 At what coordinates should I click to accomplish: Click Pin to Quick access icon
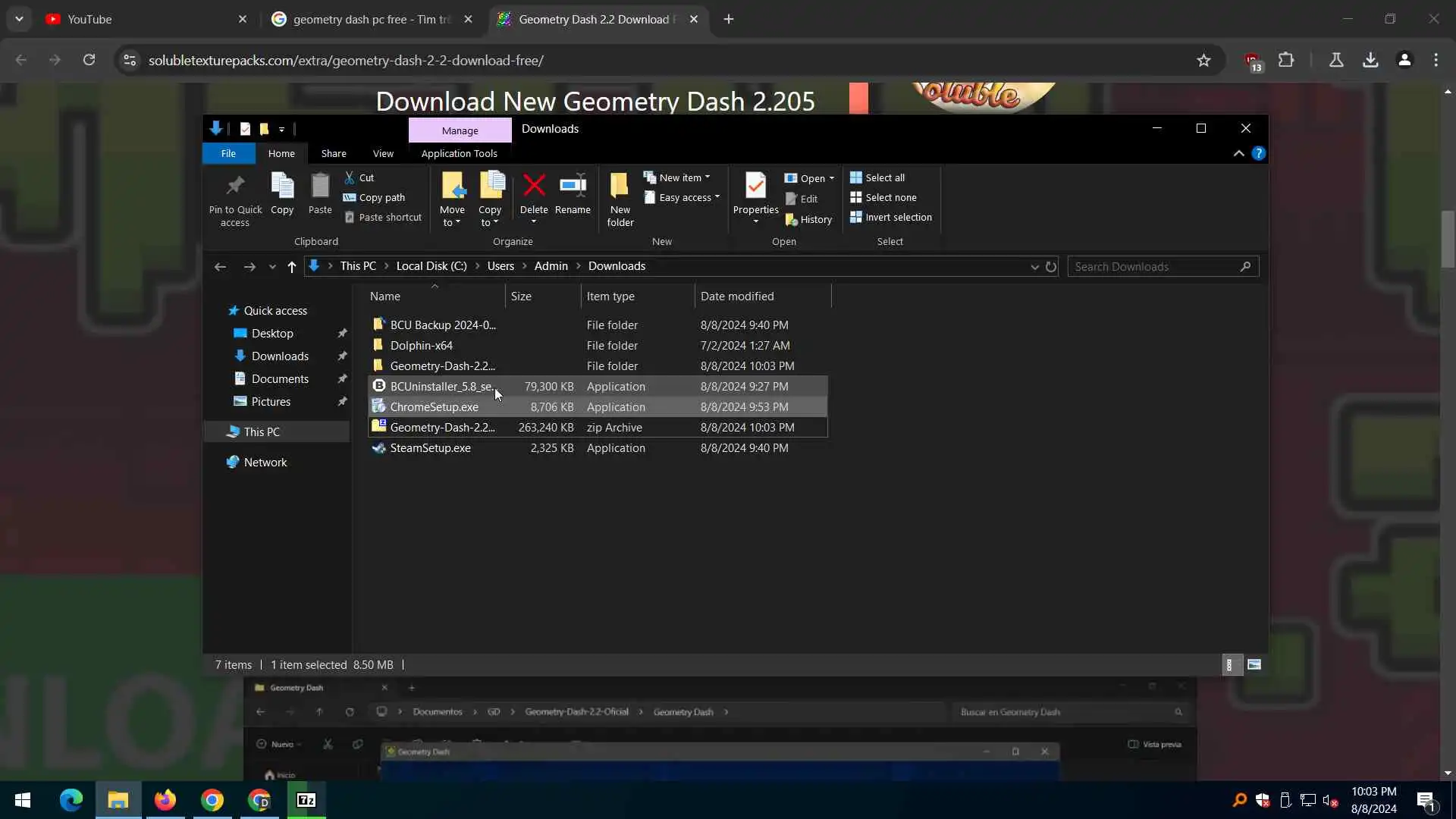pos(235,186)
